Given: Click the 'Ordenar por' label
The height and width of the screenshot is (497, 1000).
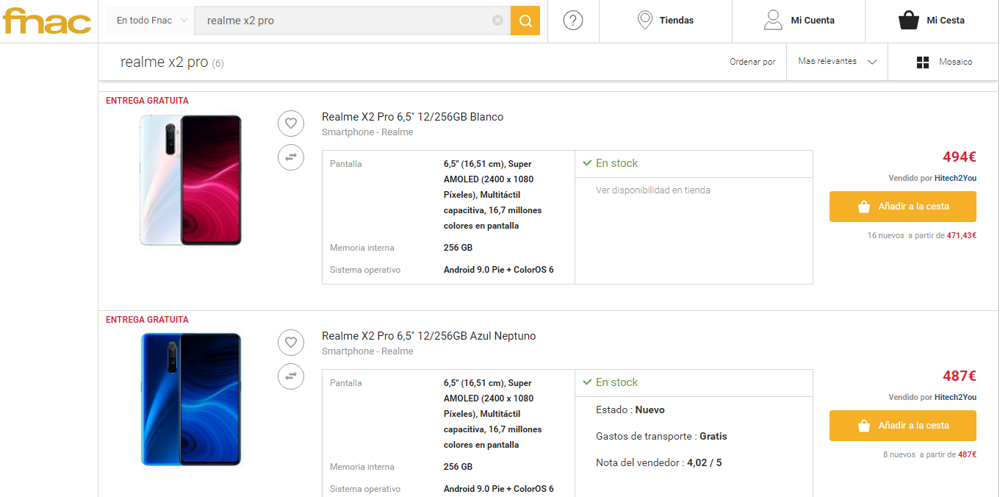Looking at the screenshot, I should click(753, 62).
